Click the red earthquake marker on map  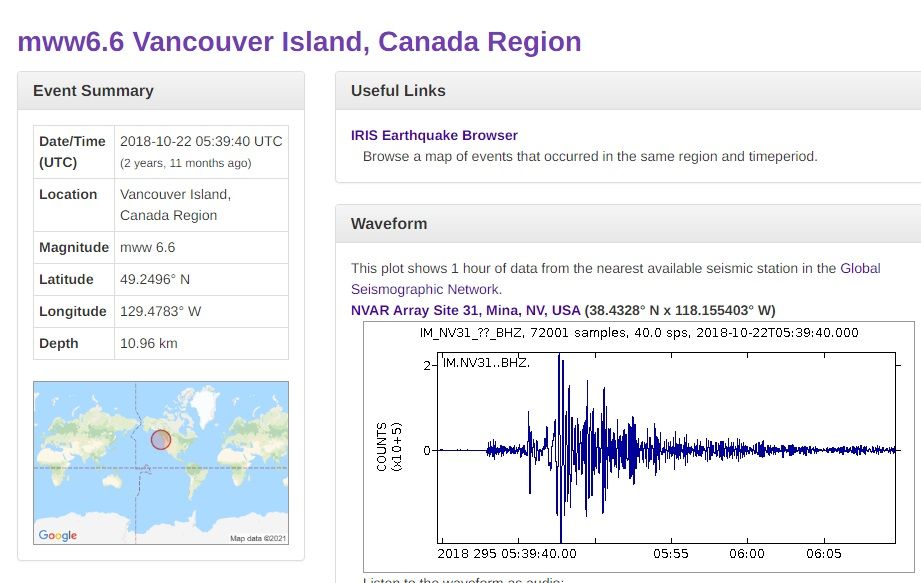click(x=161, y=439)
